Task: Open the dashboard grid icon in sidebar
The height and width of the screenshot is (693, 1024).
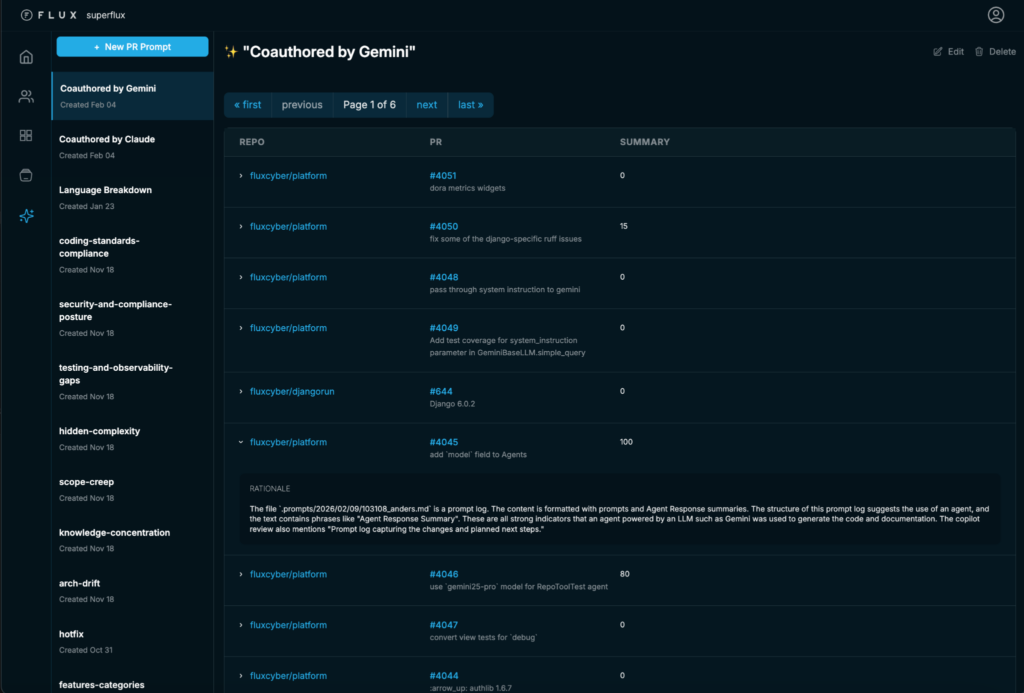Action: 26,135
